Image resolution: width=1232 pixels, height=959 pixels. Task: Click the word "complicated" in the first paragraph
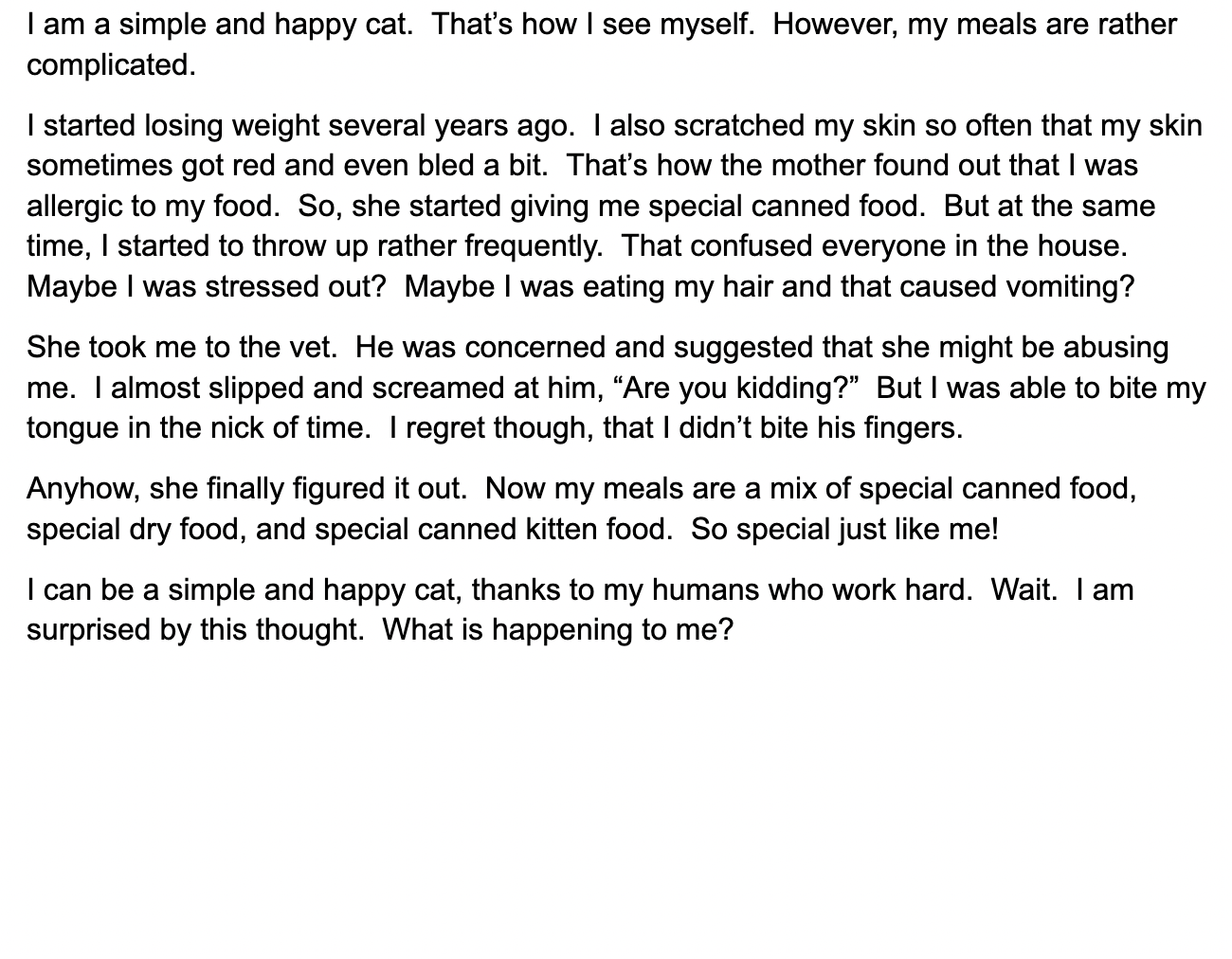tap(109, 65)
